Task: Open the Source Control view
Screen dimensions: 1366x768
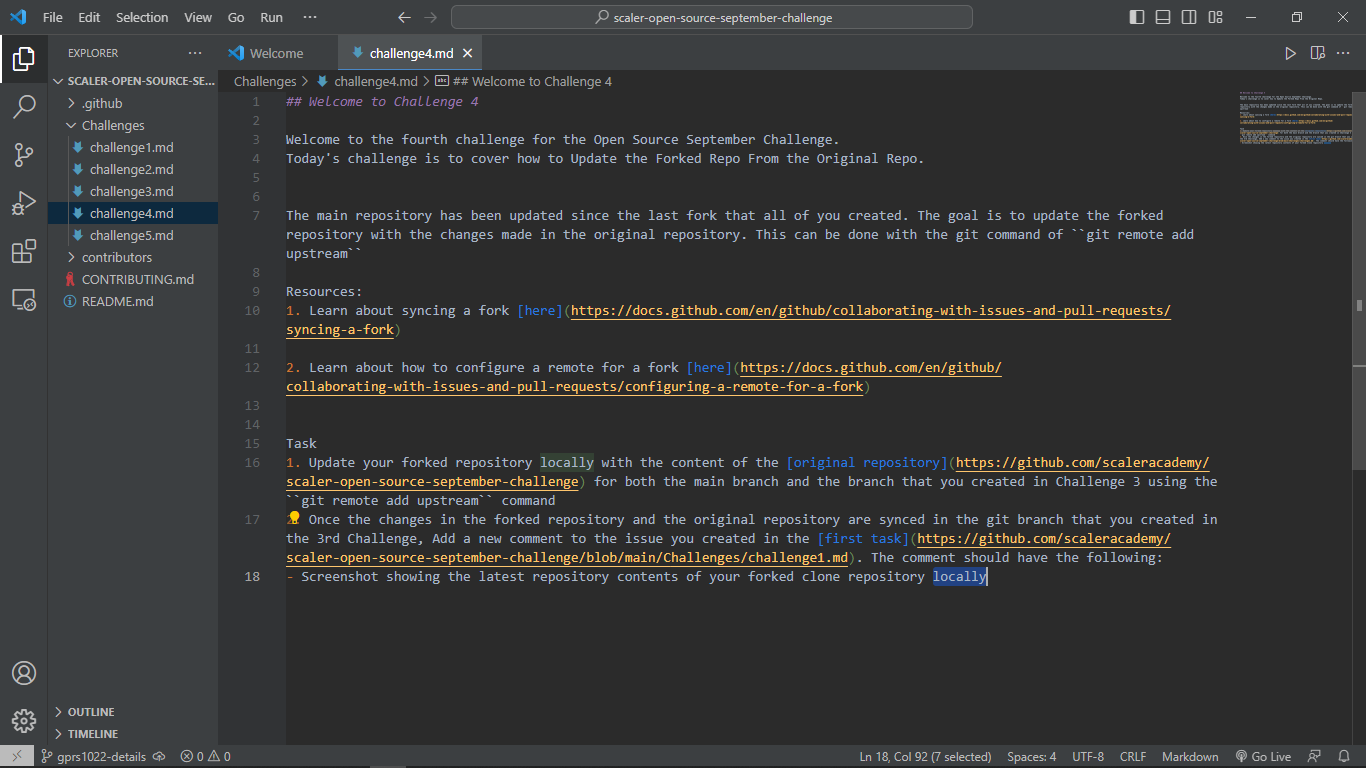Action: 24,153
